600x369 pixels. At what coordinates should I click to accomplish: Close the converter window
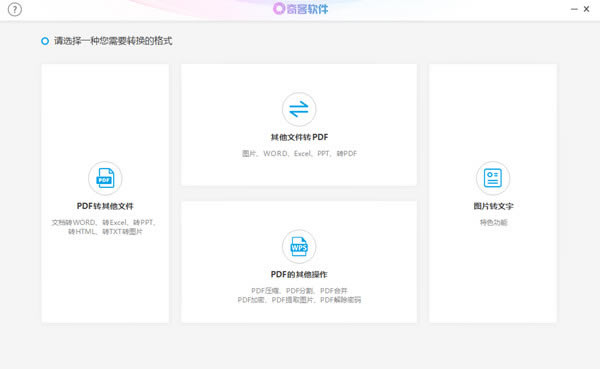coord(586,9)
